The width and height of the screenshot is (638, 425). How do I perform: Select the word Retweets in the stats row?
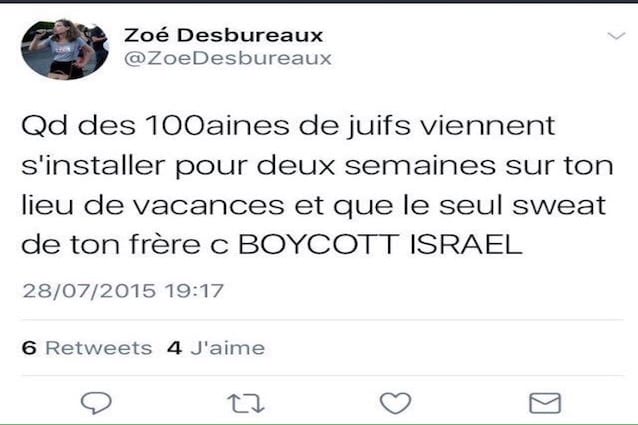tap(98, 348)
